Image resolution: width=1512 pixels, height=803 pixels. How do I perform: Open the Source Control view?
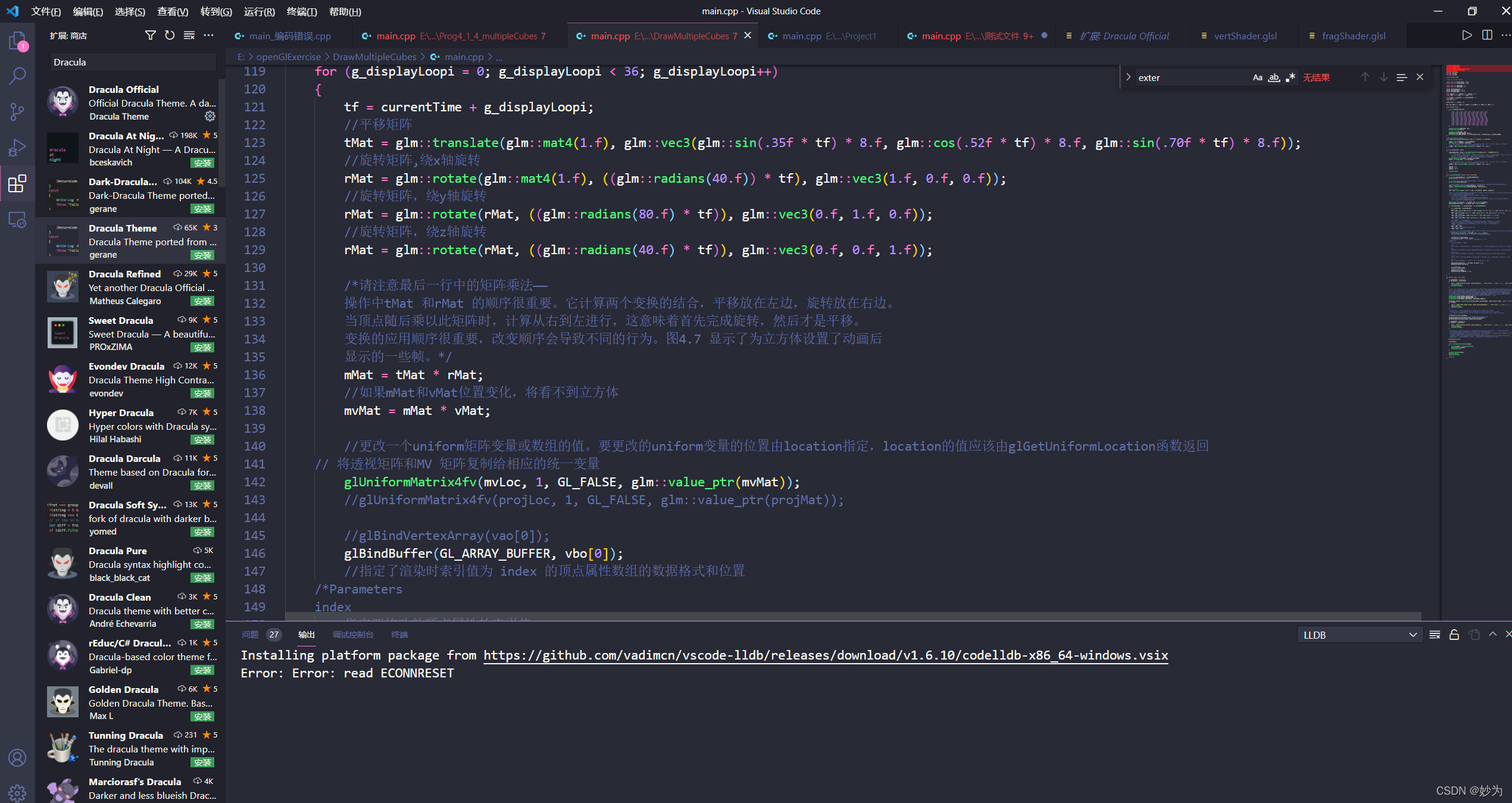pyautogui.click(x=17, y=111)
